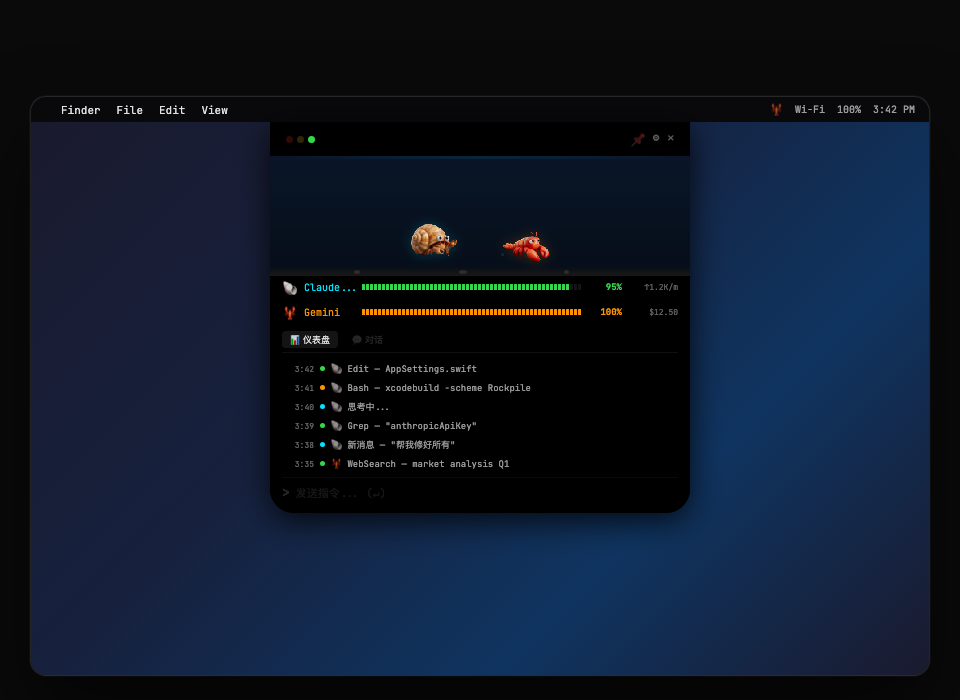Select the Gemini agent name
Screen dimensions: 960x700
[x=321, y=312]
